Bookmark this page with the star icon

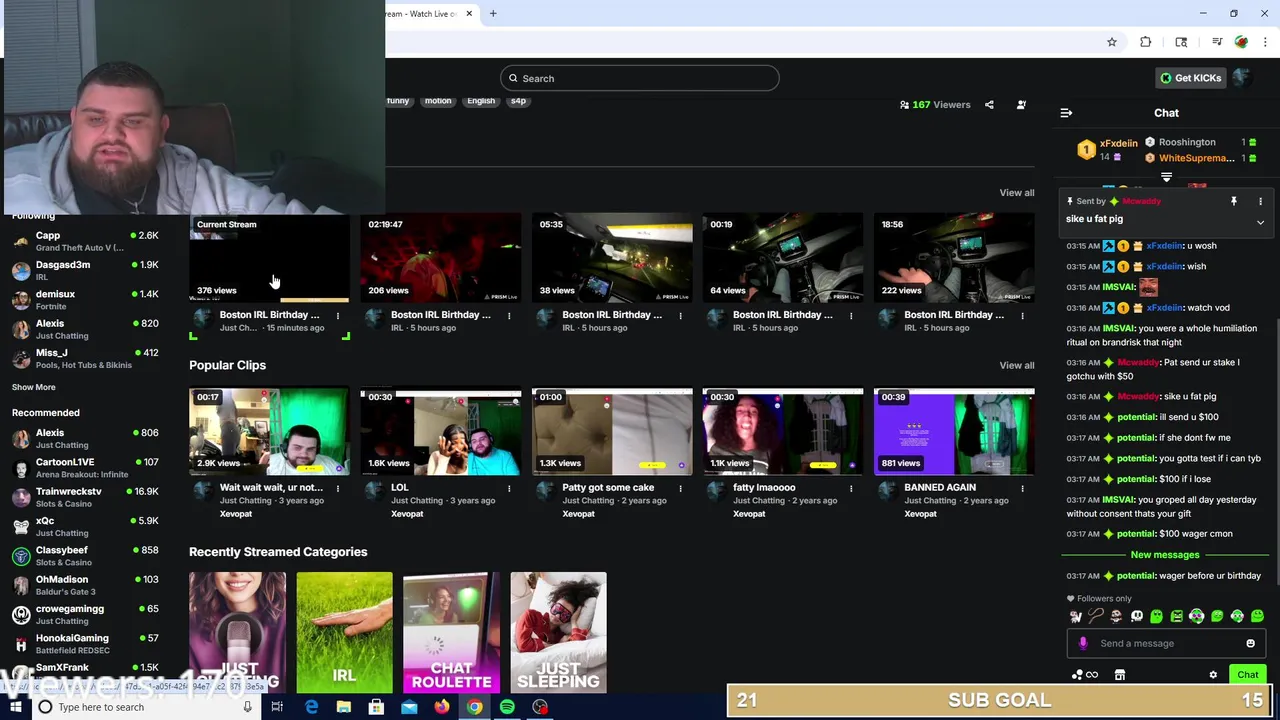[1111, 42]
